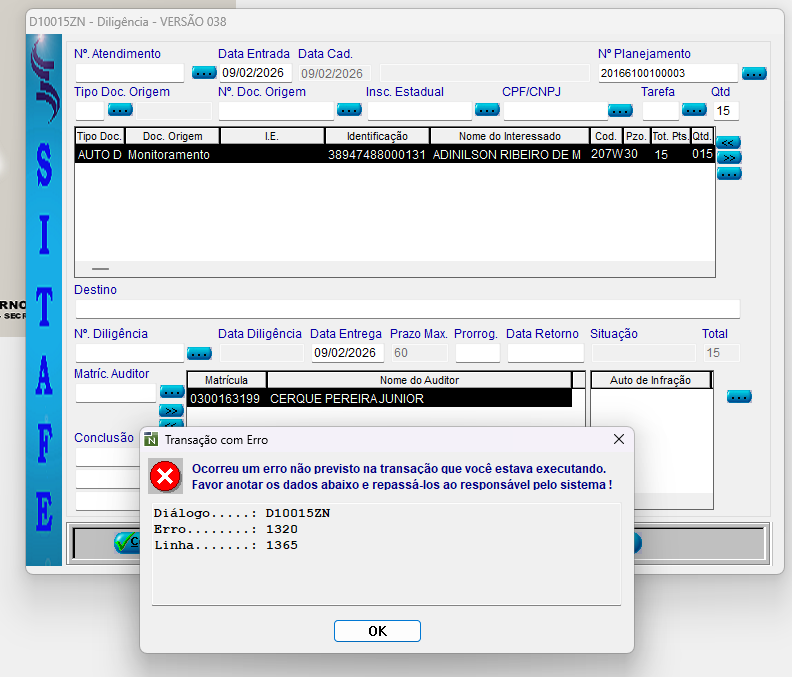Open lookup beside Nº. Doc. Origem field
Image resolution: width=792 pixels, height=677 pixels.
click(x=349, y=110)
